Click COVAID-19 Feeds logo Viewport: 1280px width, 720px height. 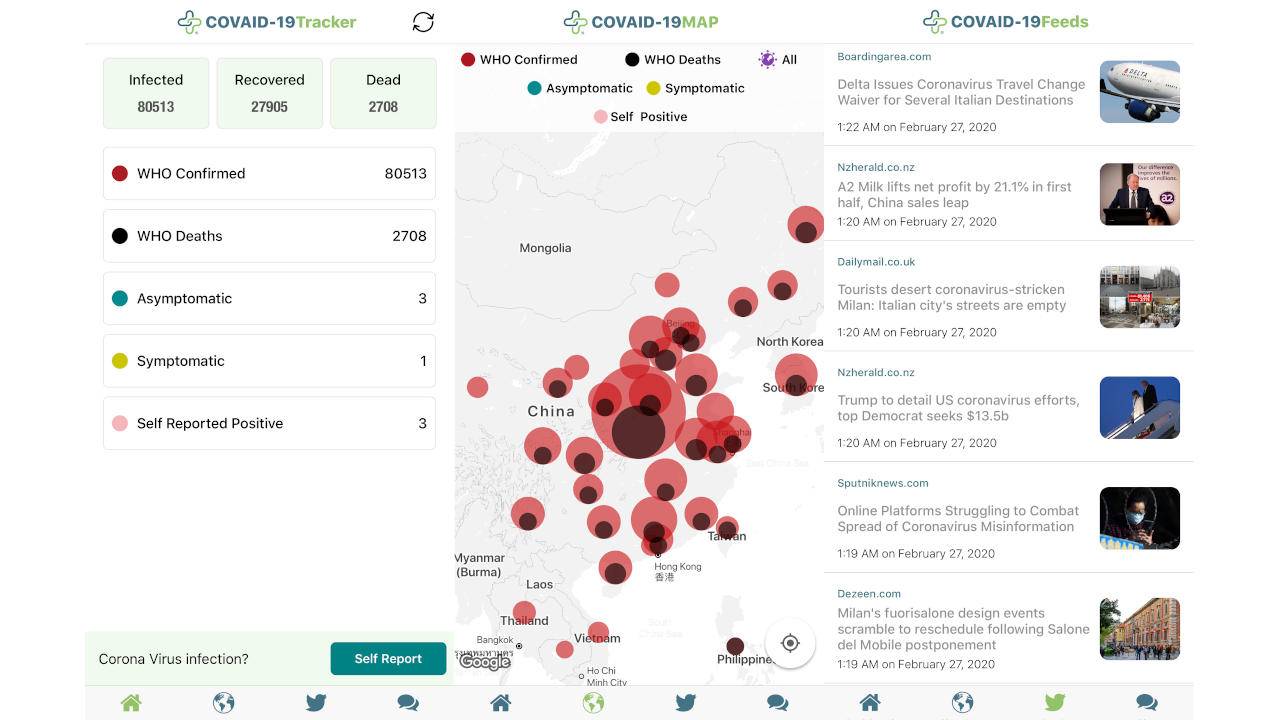(x=1006, y=21)
